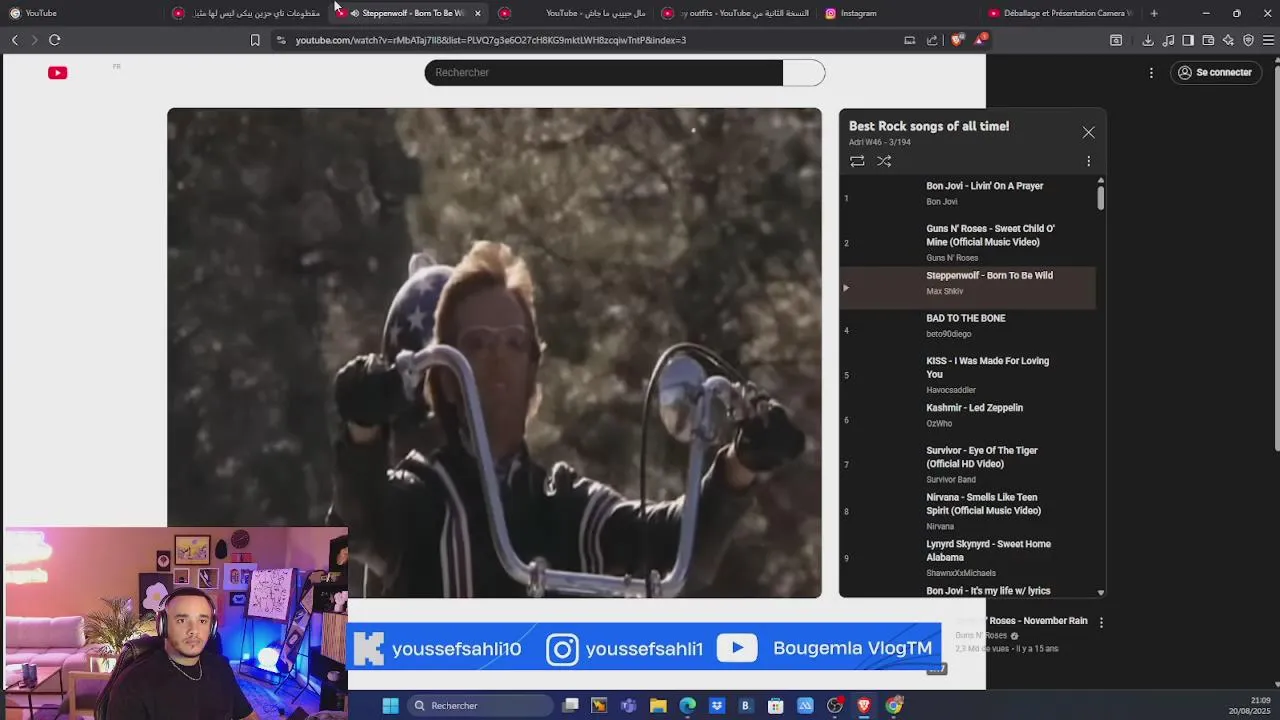Switch to the outfits YouTube tab

738,13
